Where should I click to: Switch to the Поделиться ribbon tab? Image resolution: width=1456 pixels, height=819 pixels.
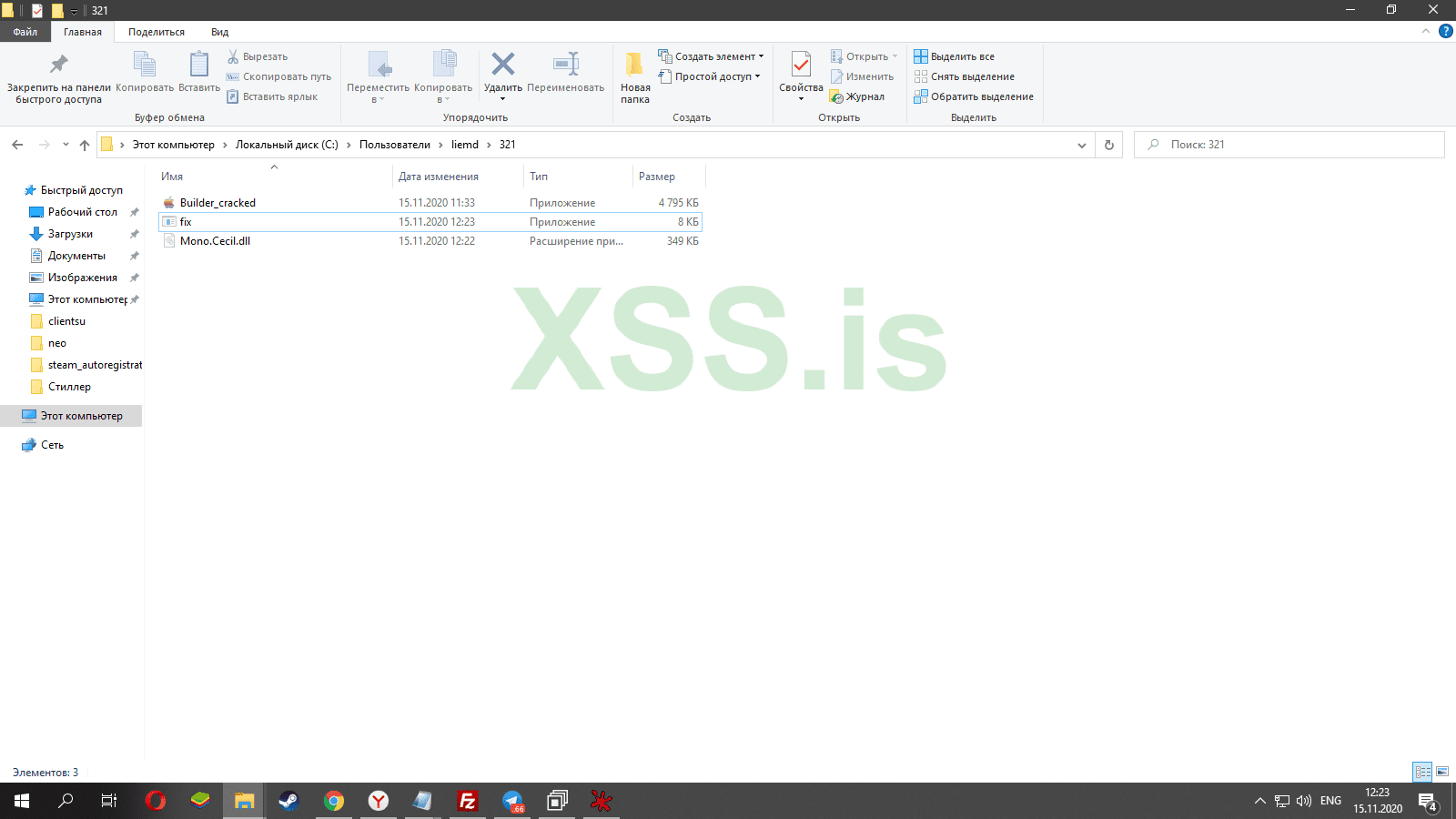click(157, 32)
